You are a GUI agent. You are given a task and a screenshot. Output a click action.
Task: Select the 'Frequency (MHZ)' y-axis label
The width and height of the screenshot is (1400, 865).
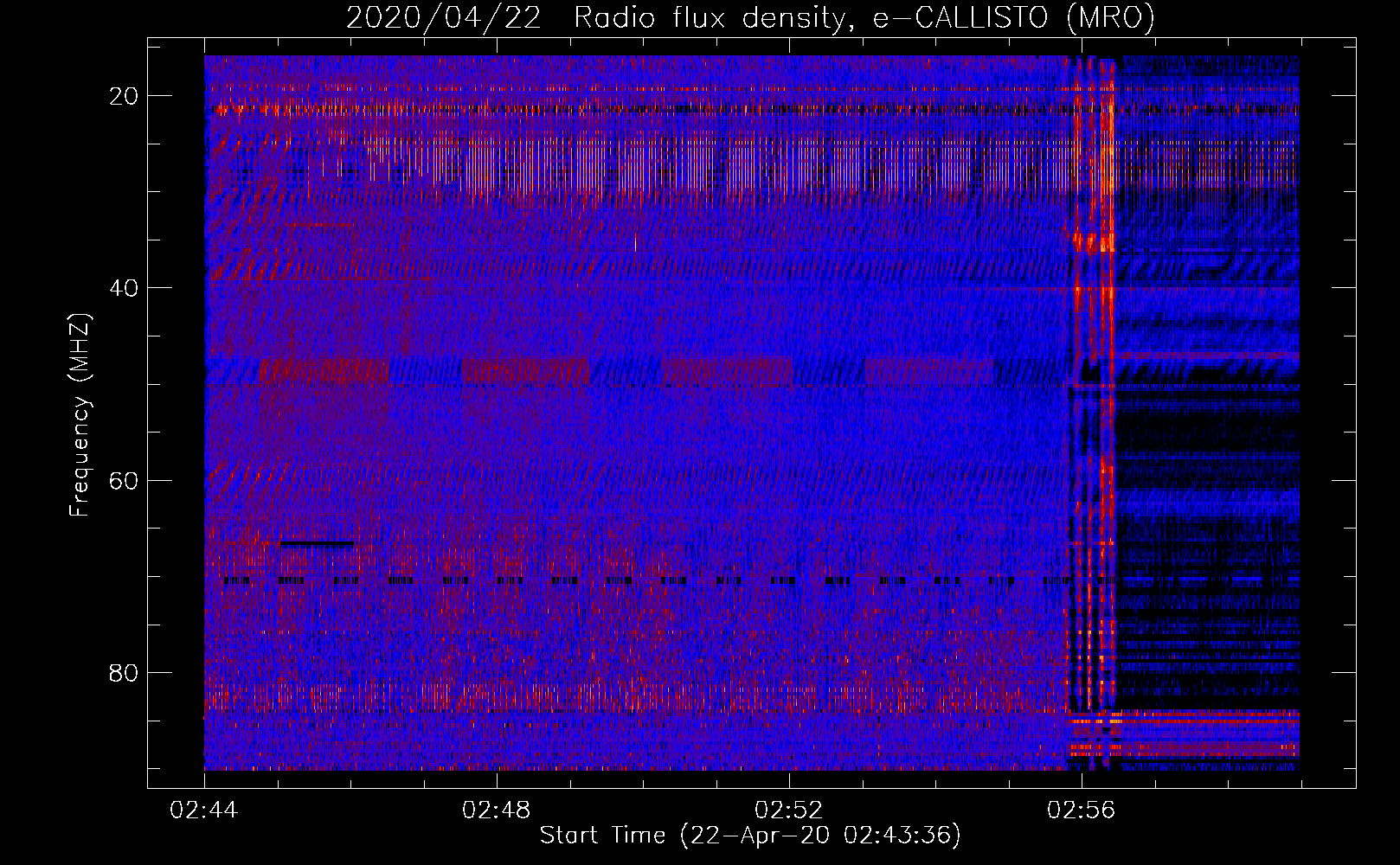tap(80, 414)
